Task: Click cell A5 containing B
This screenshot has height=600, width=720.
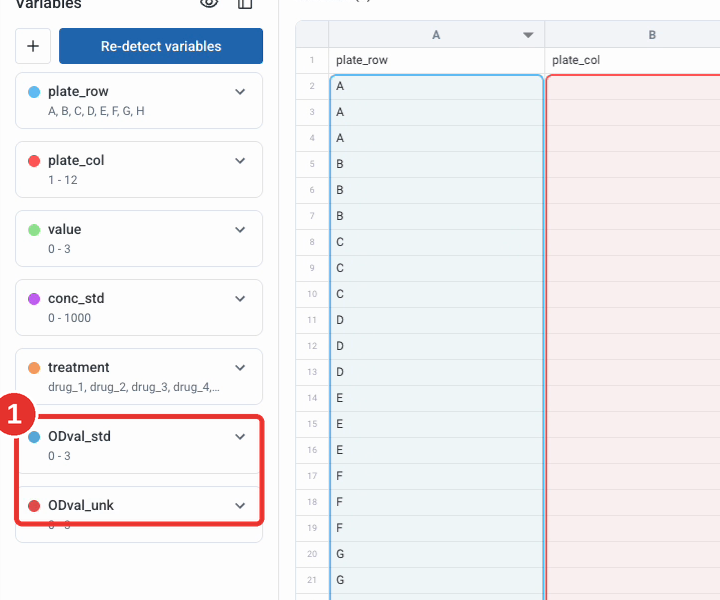Action: pyautogui.click(x=436, y=164)
